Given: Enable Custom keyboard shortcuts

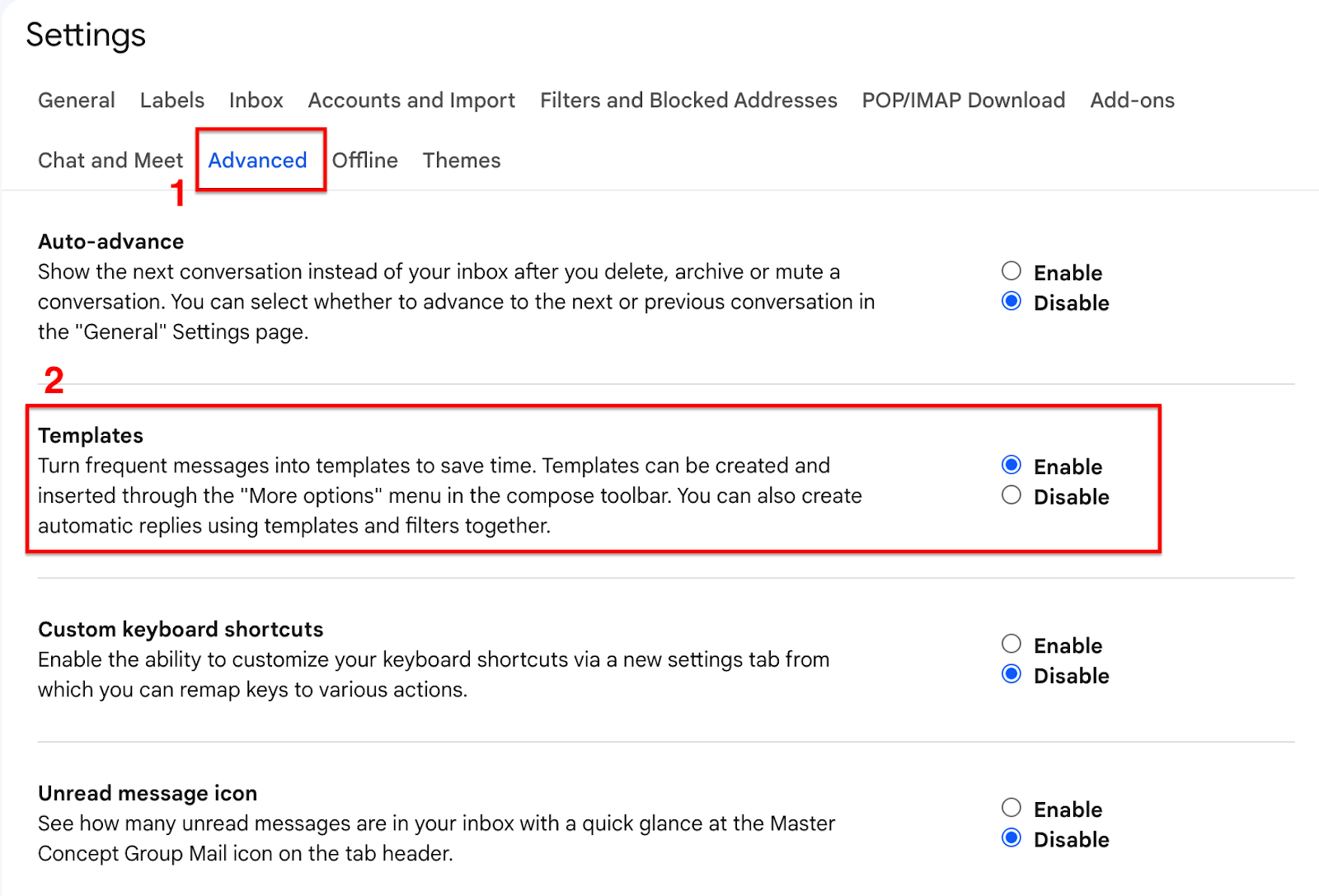Looking at the screenshot, I should pos(1012,644).
